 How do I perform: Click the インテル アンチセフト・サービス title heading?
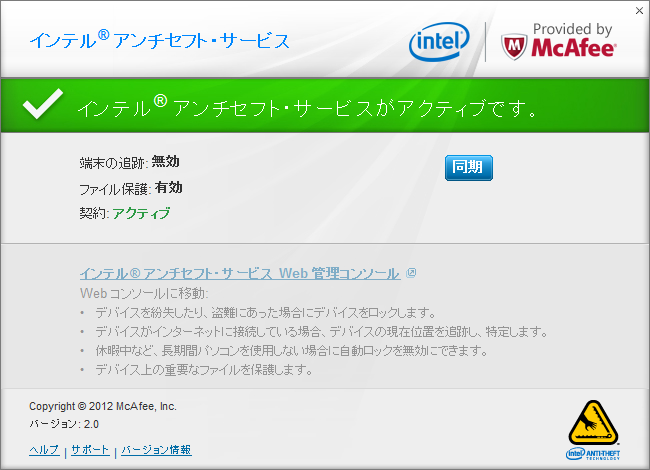160,40
